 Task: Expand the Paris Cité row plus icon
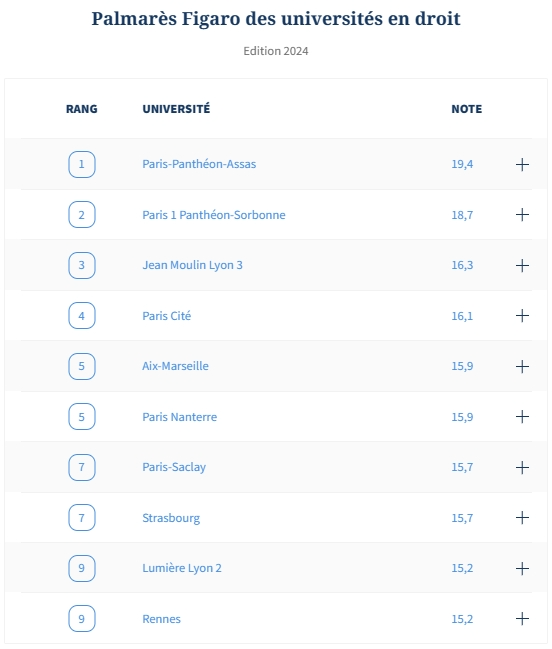[x=522, y=315]
